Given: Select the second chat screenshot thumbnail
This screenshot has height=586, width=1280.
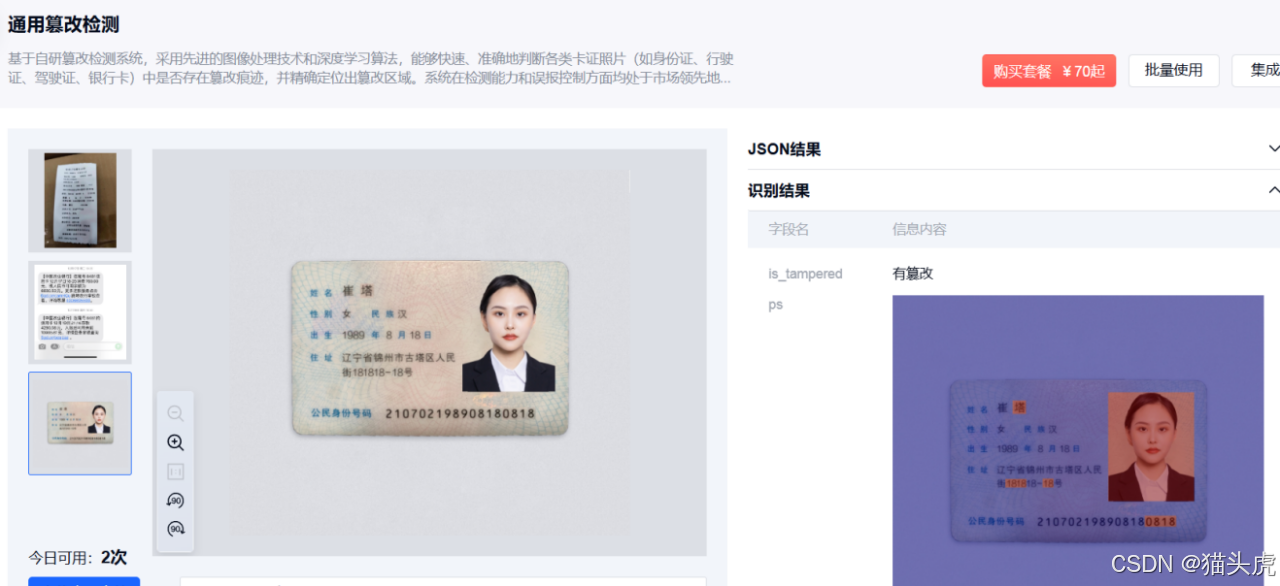Looking at the screenshot, I should (80, 312).
